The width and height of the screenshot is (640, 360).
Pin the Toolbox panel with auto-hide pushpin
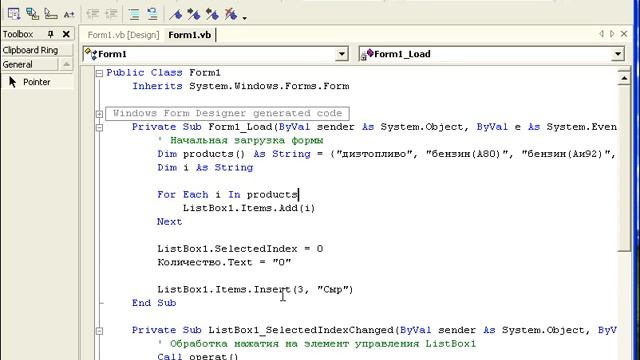[x=51, y=34]
